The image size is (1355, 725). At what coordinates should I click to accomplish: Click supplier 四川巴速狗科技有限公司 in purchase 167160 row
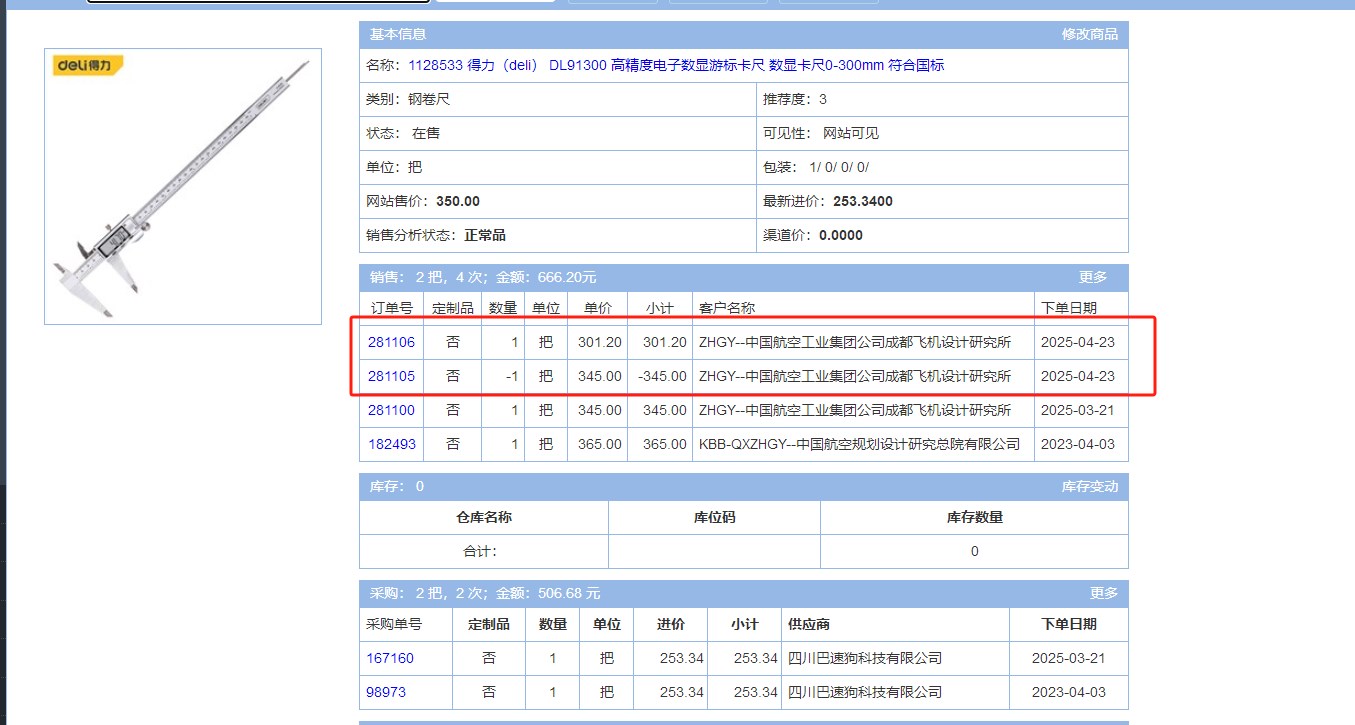coord(865,658)
